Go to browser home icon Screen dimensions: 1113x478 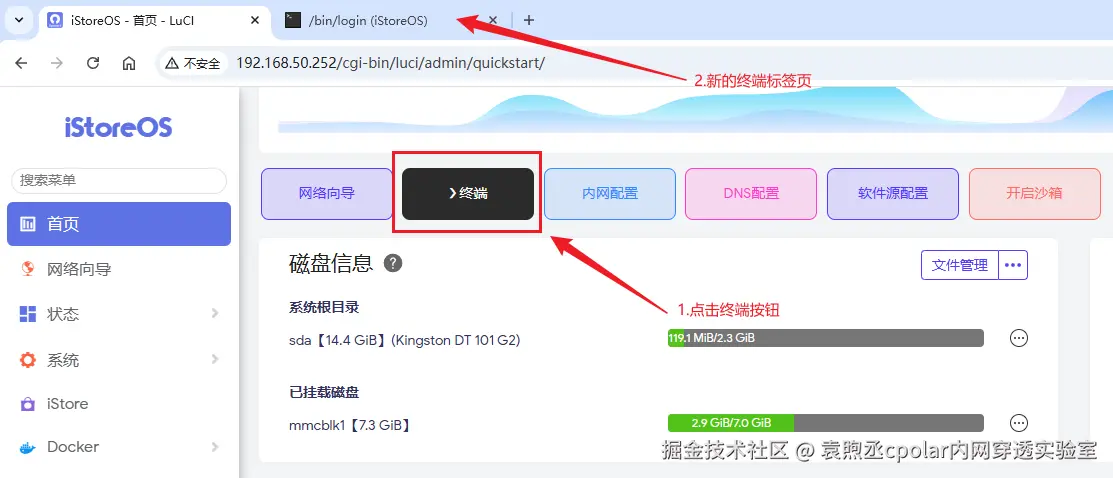tap(128, 63)
